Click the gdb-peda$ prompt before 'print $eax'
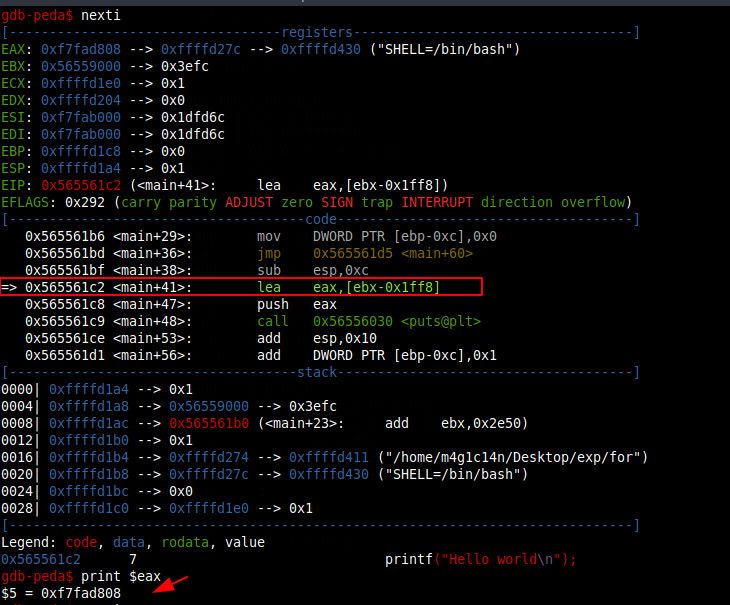This screenshot has width=730, height=605. [37, 577]
